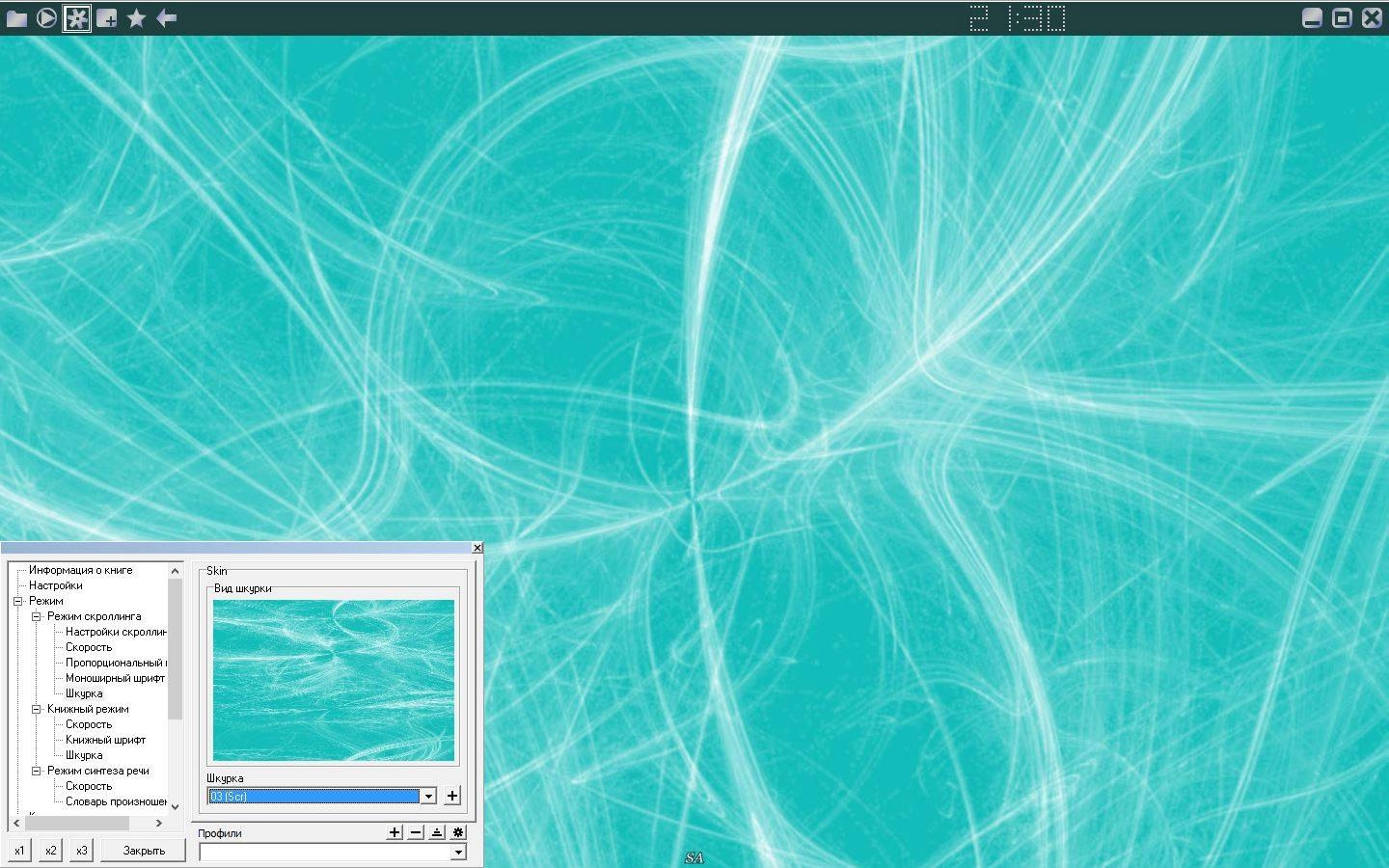Screen dimensions: 1389x868
Task: Collapse the Книжный режим node
Action: (37, 709)
